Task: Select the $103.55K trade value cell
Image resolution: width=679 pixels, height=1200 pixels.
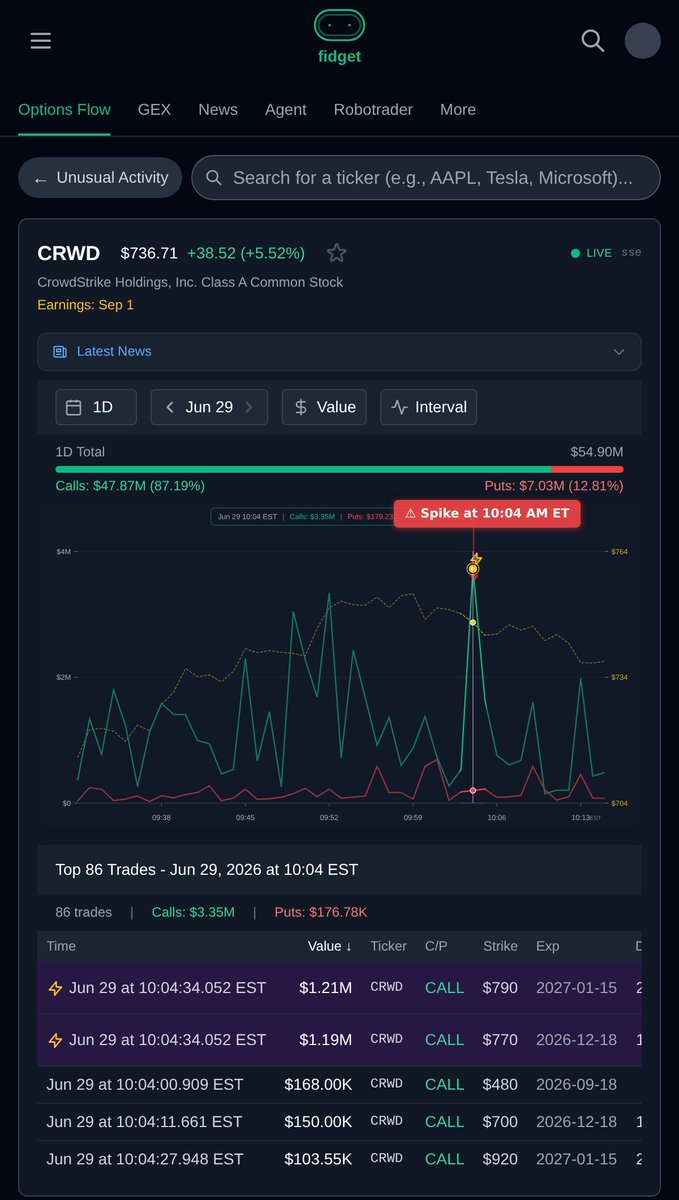Action: pos(318,1159)
